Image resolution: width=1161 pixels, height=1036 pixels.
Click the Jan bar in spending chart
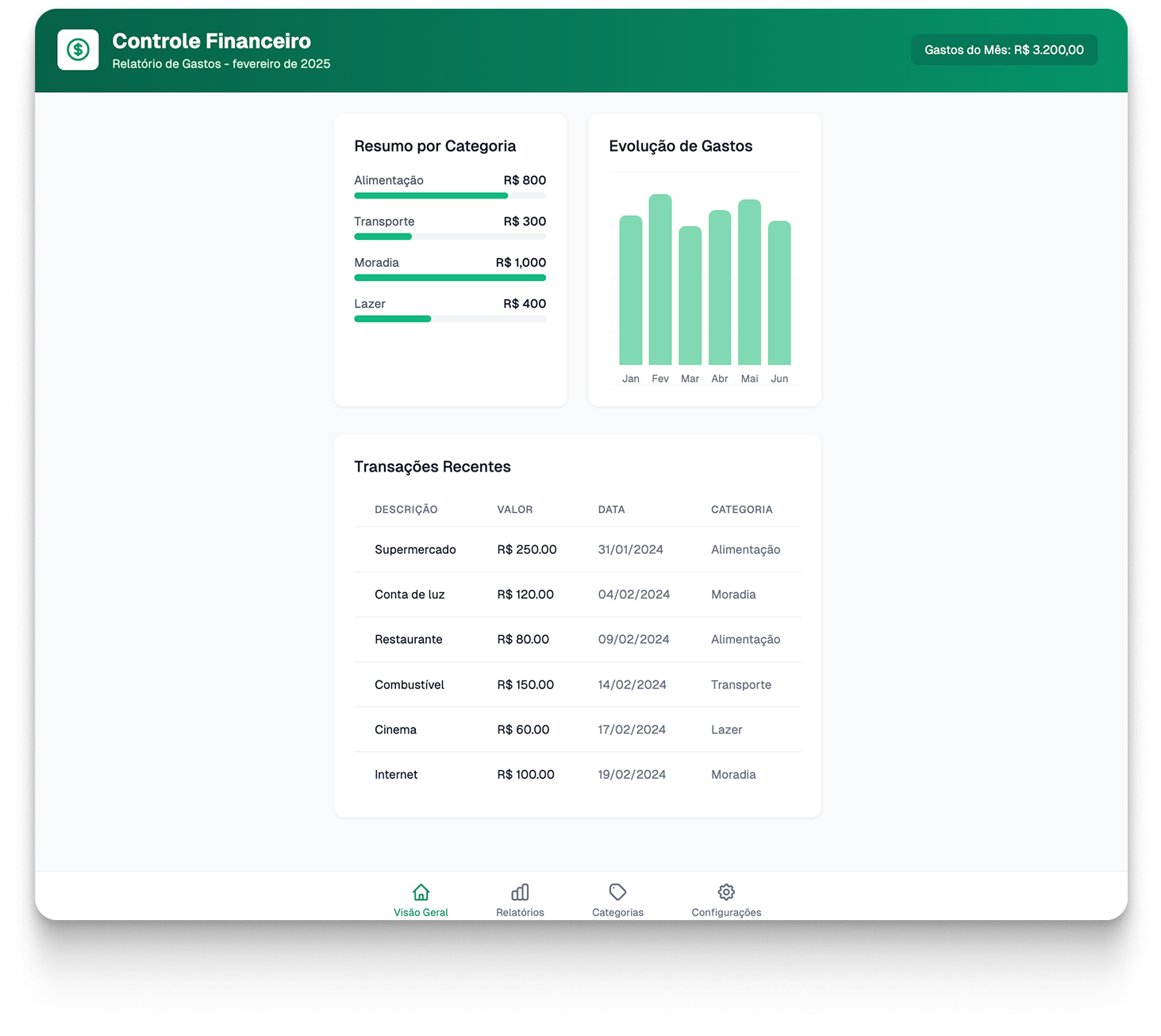(x=631, y=290)
